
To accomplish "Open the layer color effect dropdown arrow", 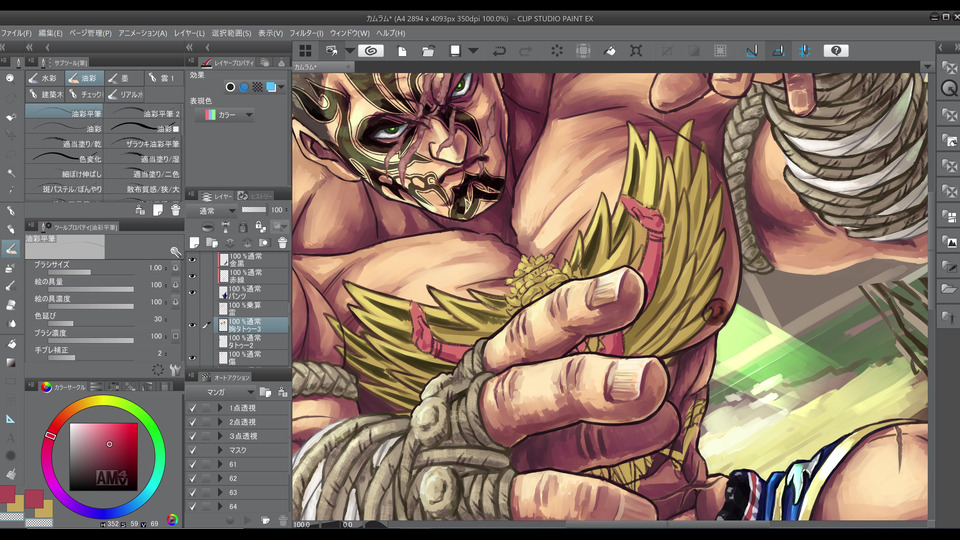I will 281,87.
